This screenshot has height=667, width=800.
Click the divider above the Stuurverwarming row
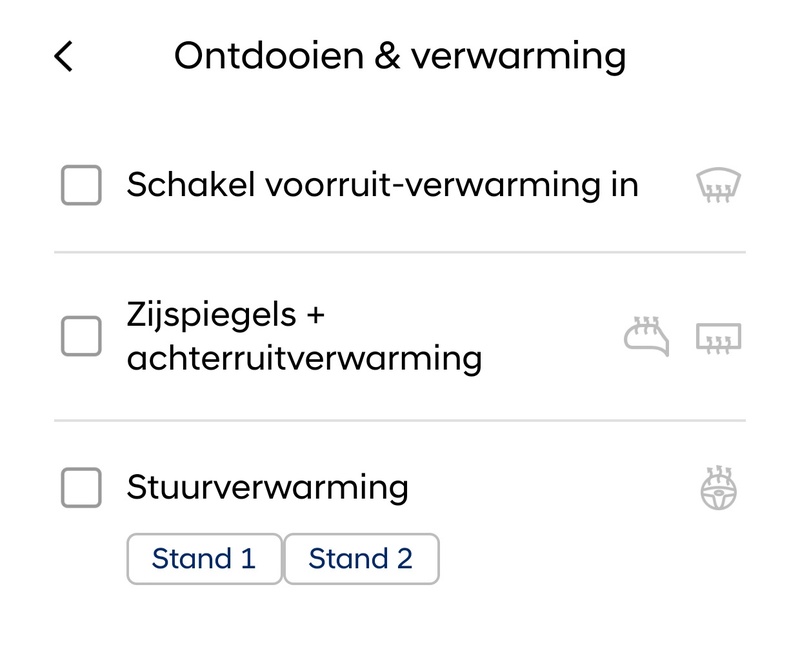coord(400,421)
